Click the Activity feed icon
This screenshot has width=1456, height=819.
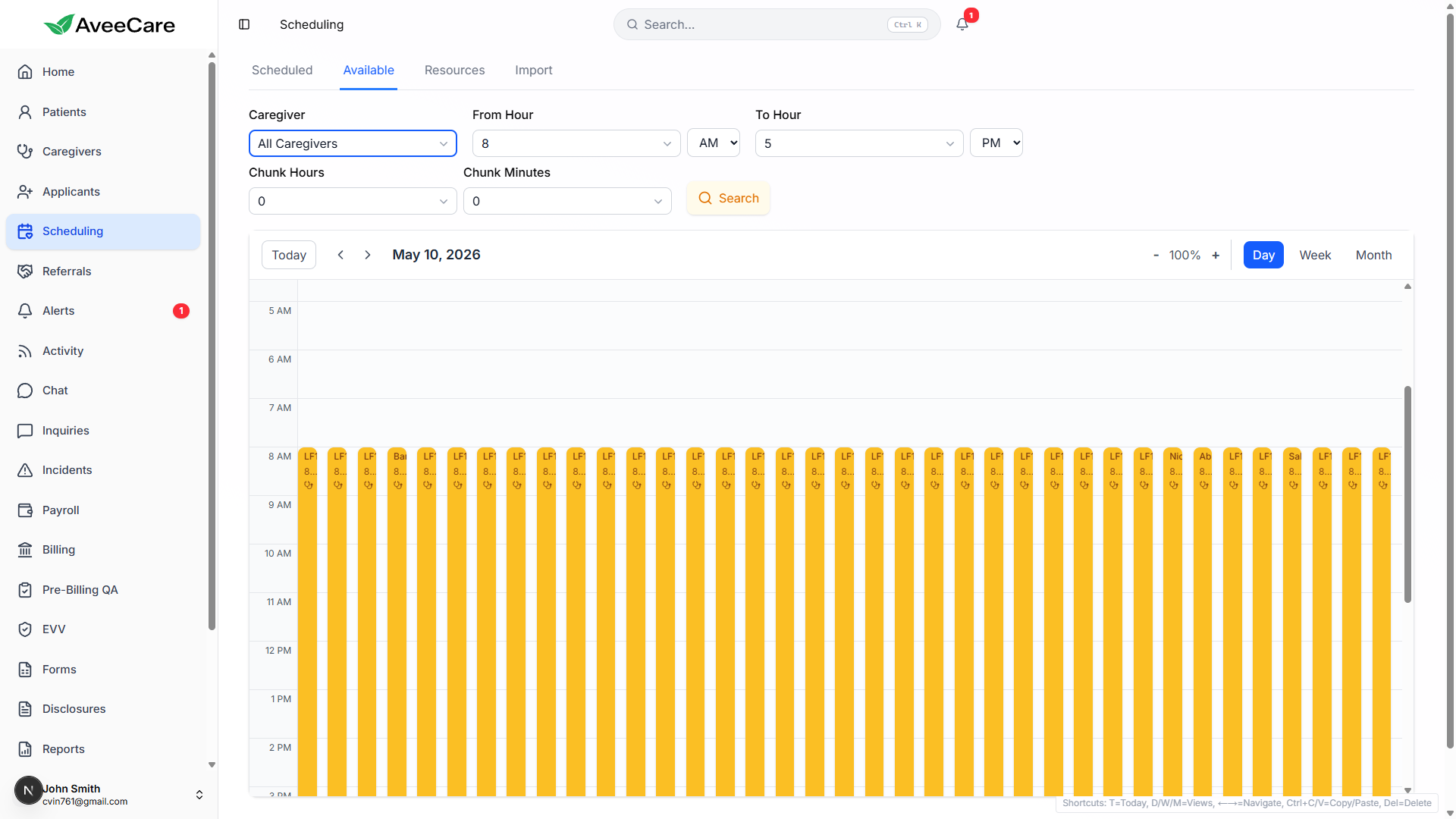point(25,351)
